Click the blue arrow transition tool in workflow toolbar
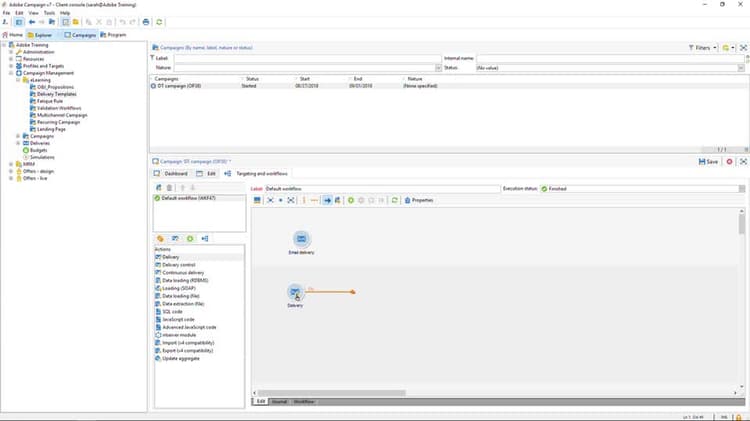The height and width of the screenshot is (421, 750). [327, 200]
